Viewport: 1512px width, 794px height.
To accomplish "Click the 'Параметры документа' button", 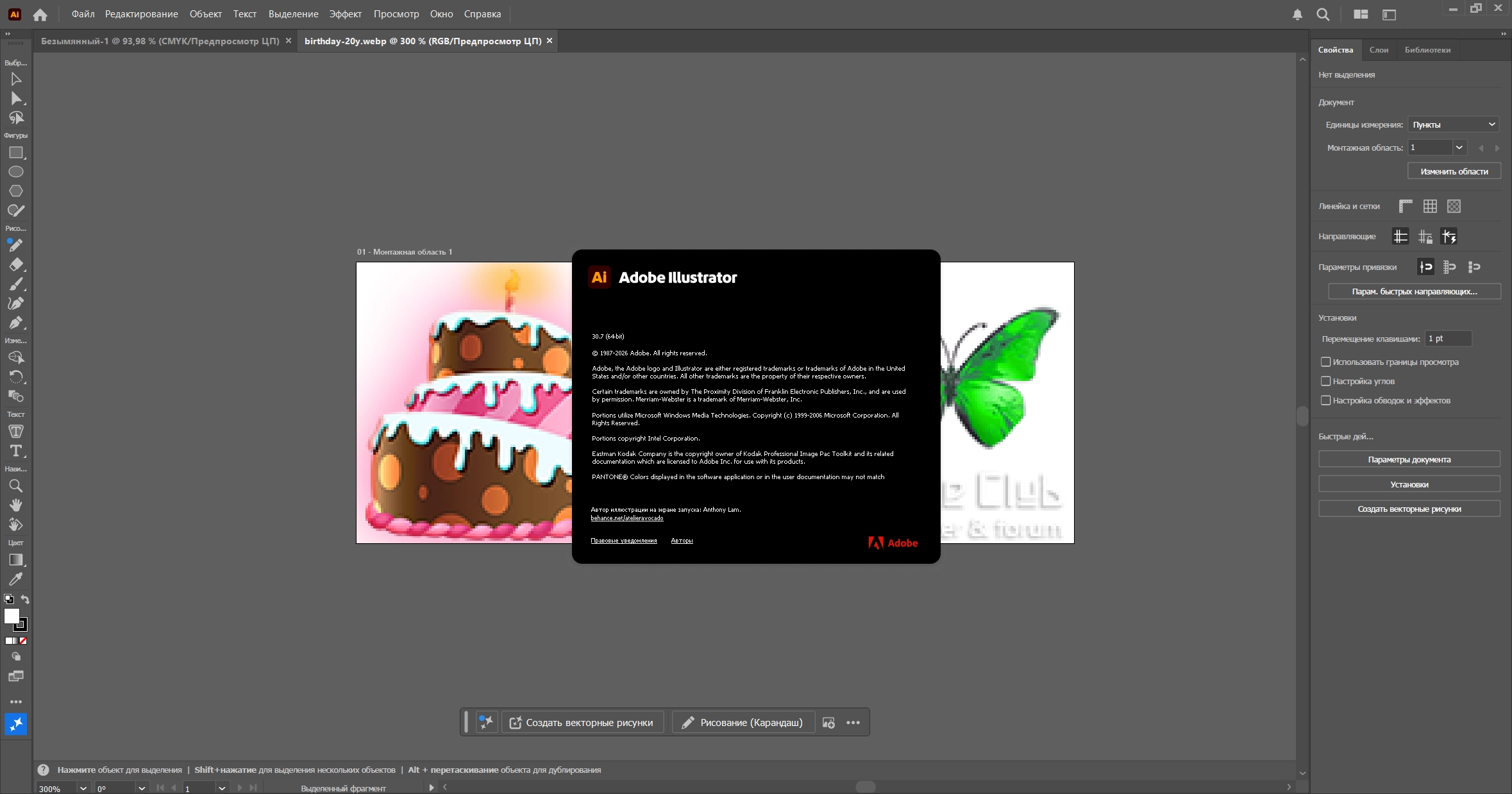I will click(1409, 459).
